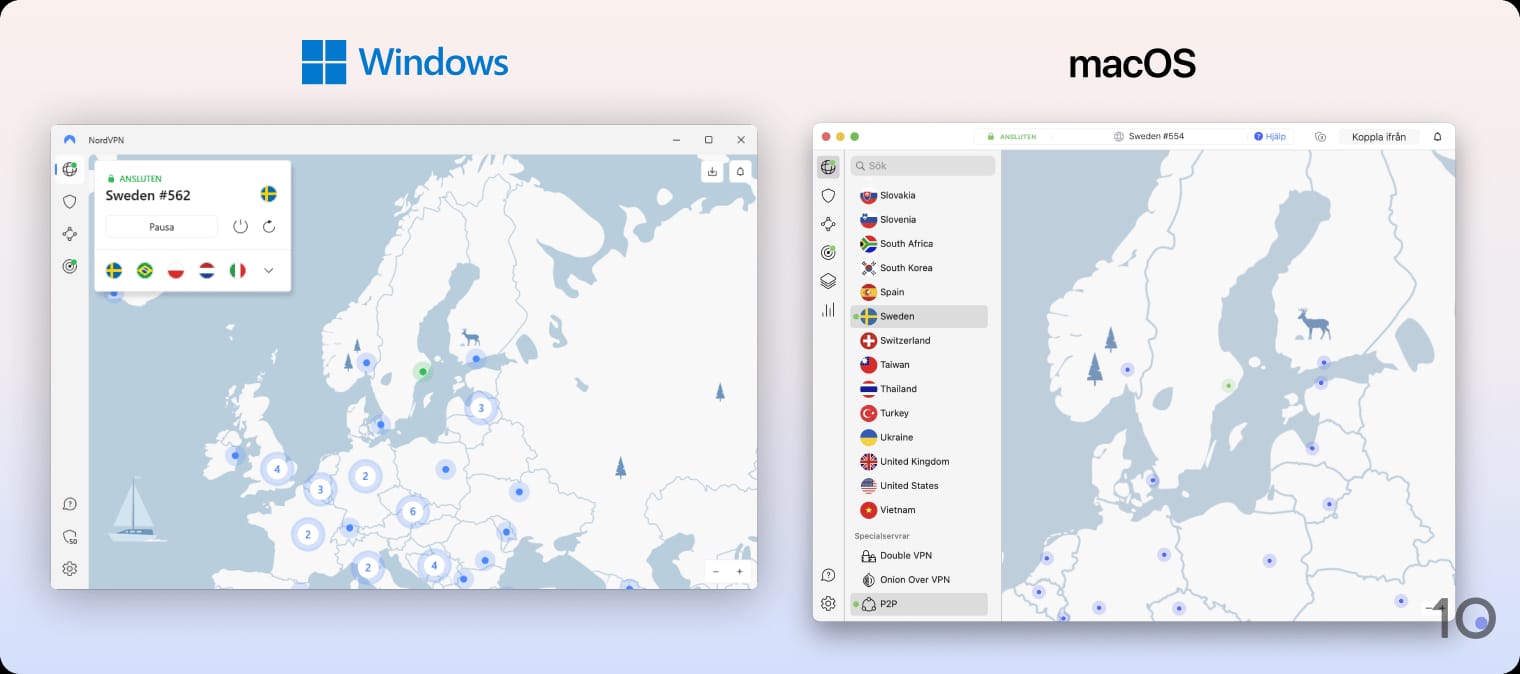Select Ukraine in the country list
Viewport: 1520px width, 674px height.
click(919, 437)
